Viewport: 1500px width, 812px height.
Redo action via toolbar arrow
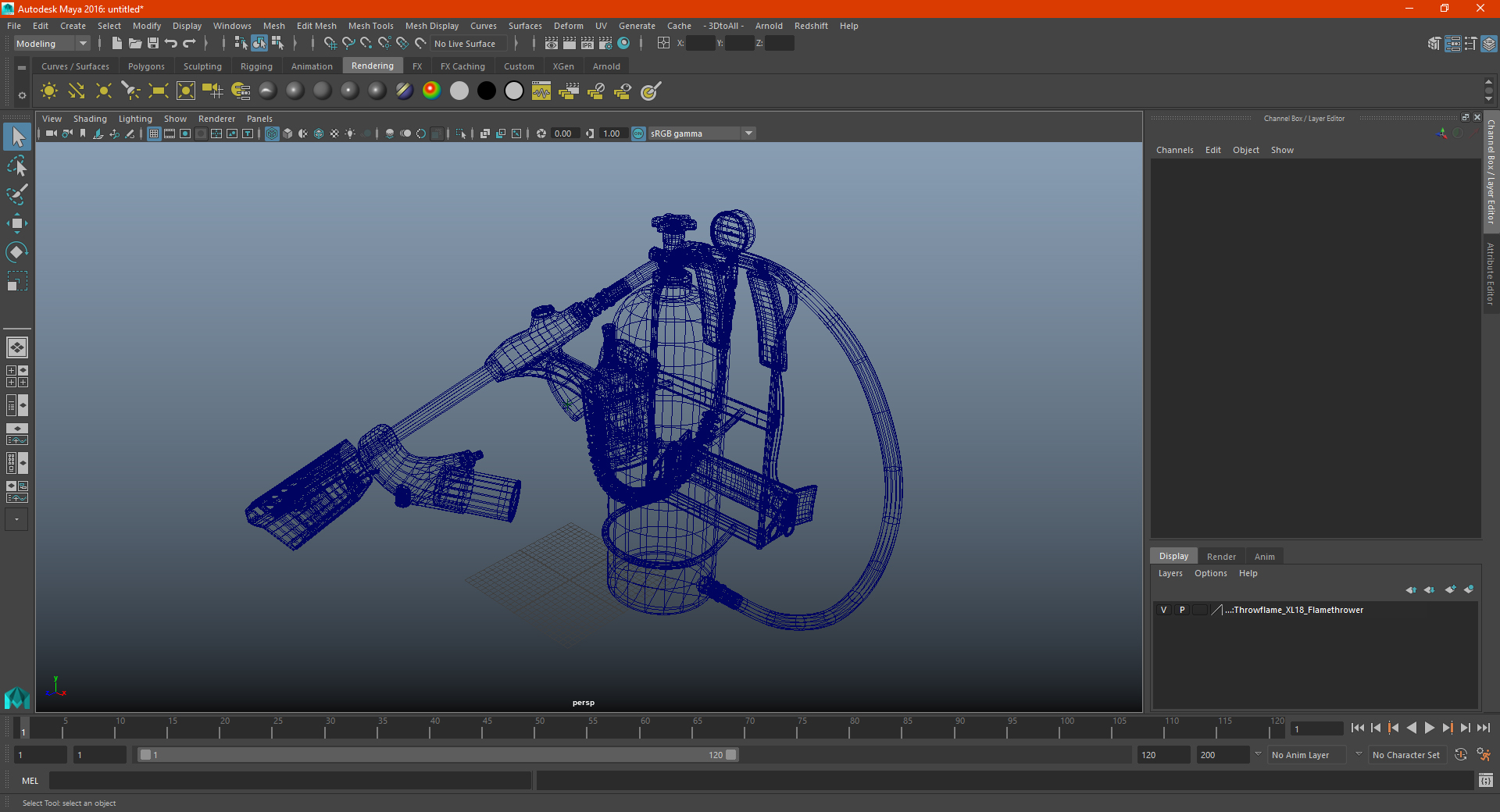click(189, 44)
